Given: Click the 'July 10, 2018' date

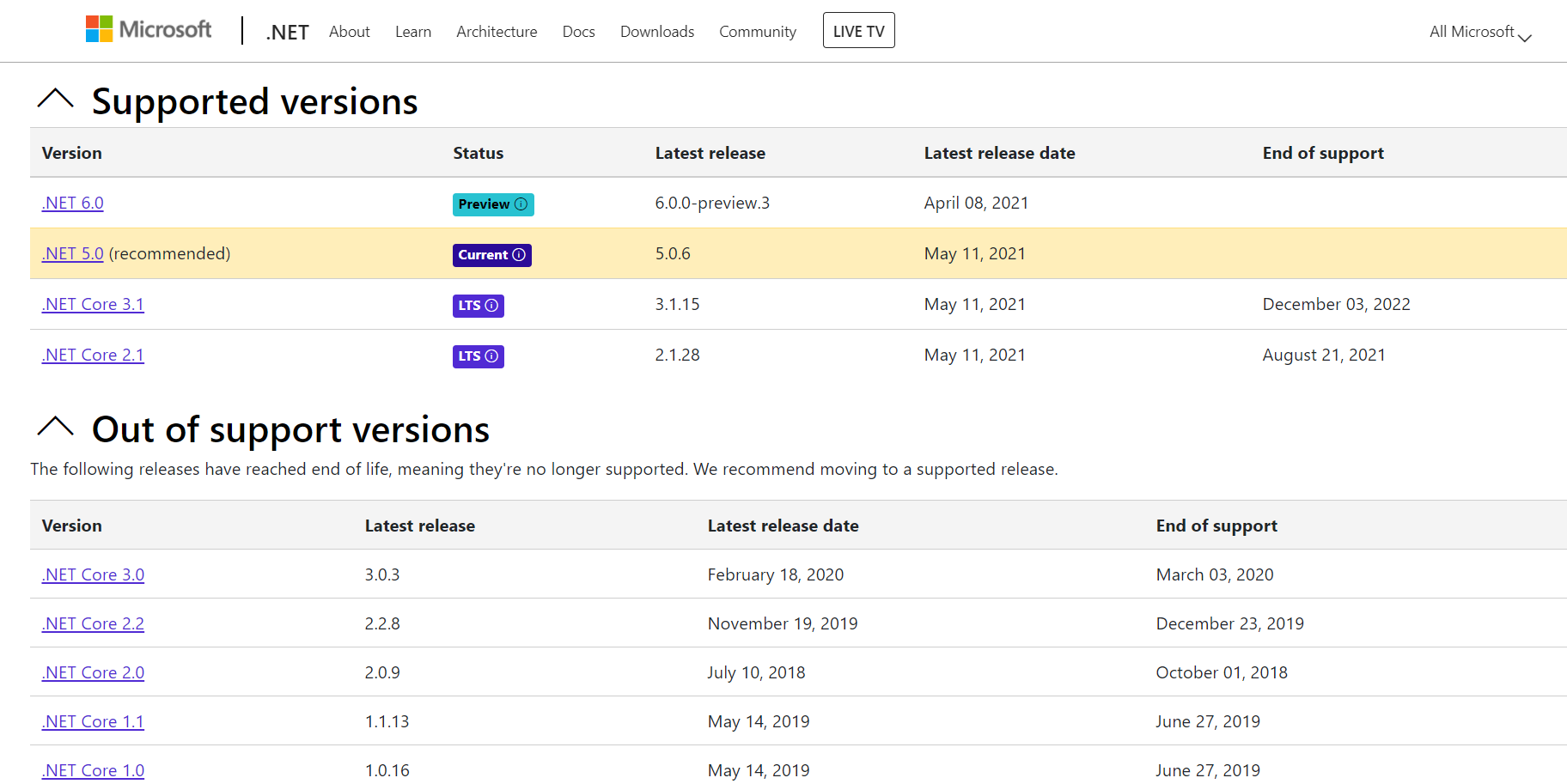Looking at the screenshot, I should (757, 673).
